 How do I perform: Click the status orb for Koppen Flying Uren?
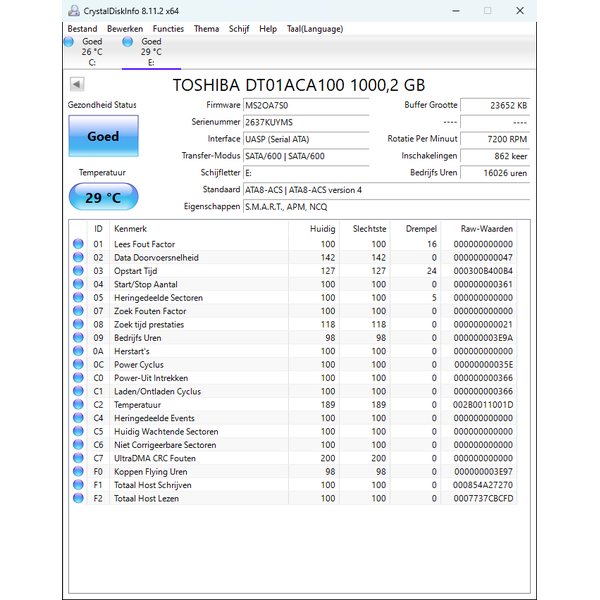click(78, 471)
